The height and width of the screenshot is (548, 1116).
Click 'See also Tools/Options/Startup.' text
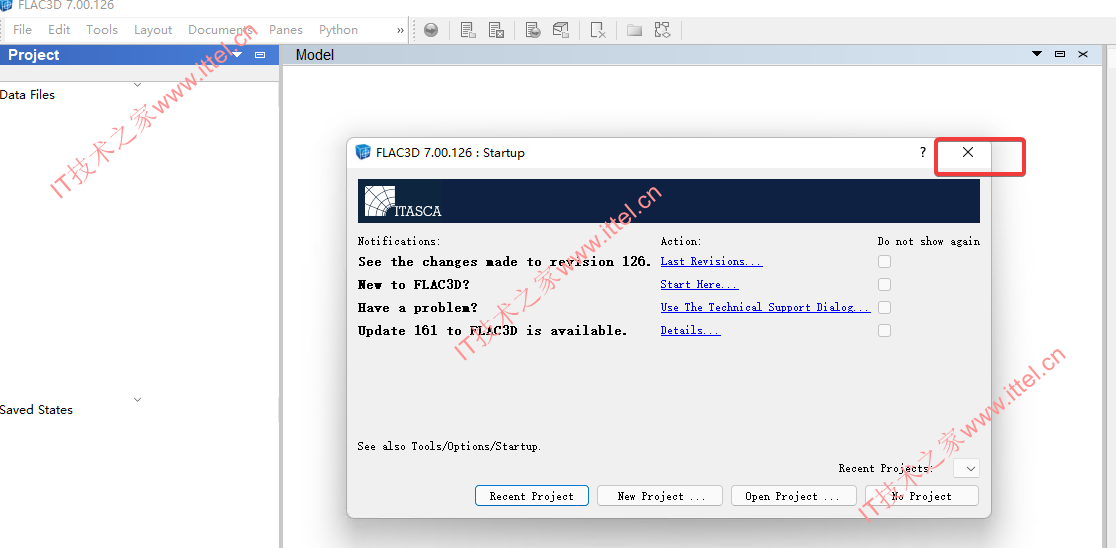[x=449, y=447]
